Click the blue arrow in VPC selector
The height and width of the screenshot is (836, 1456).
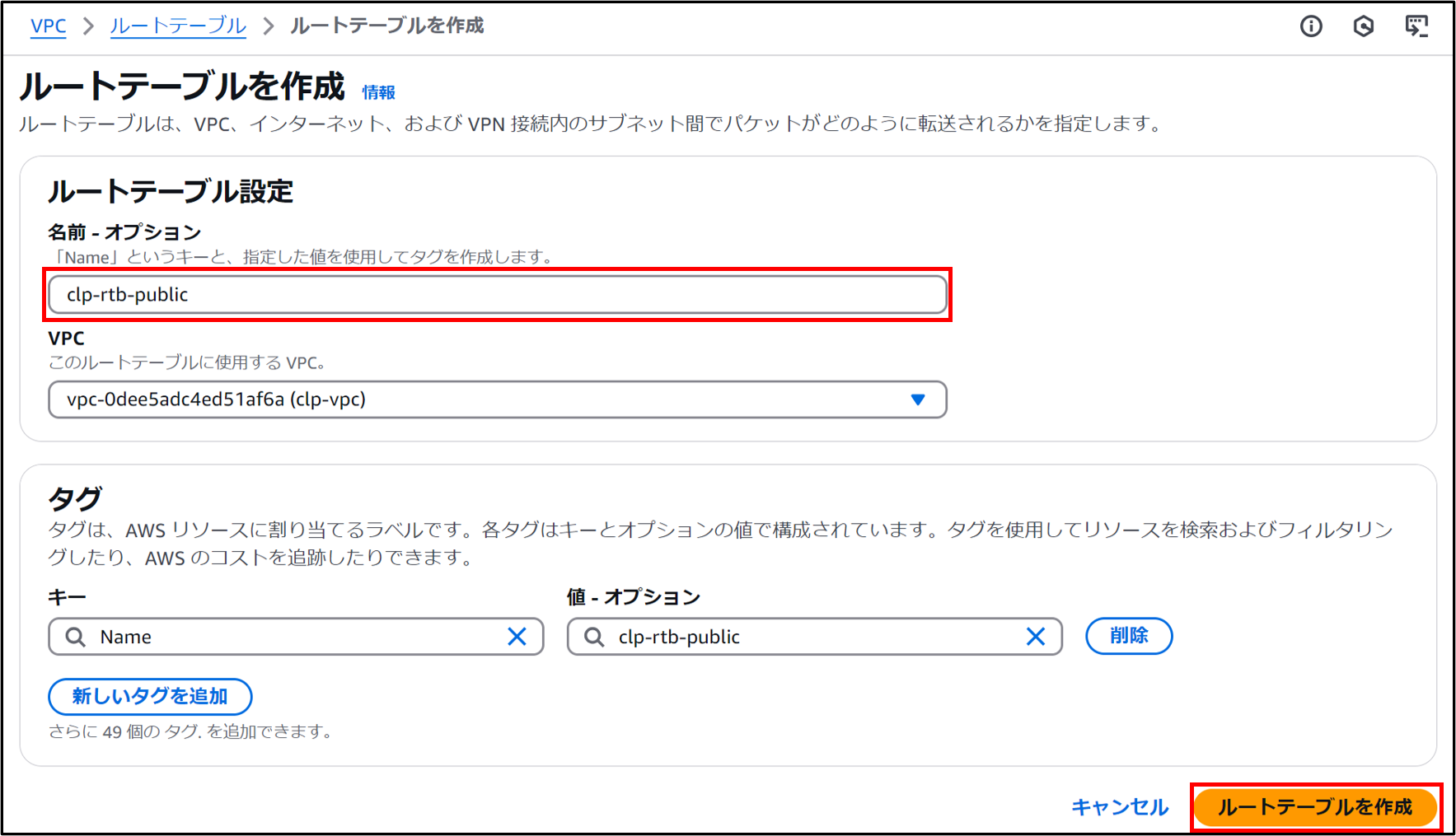coord(917,399)
